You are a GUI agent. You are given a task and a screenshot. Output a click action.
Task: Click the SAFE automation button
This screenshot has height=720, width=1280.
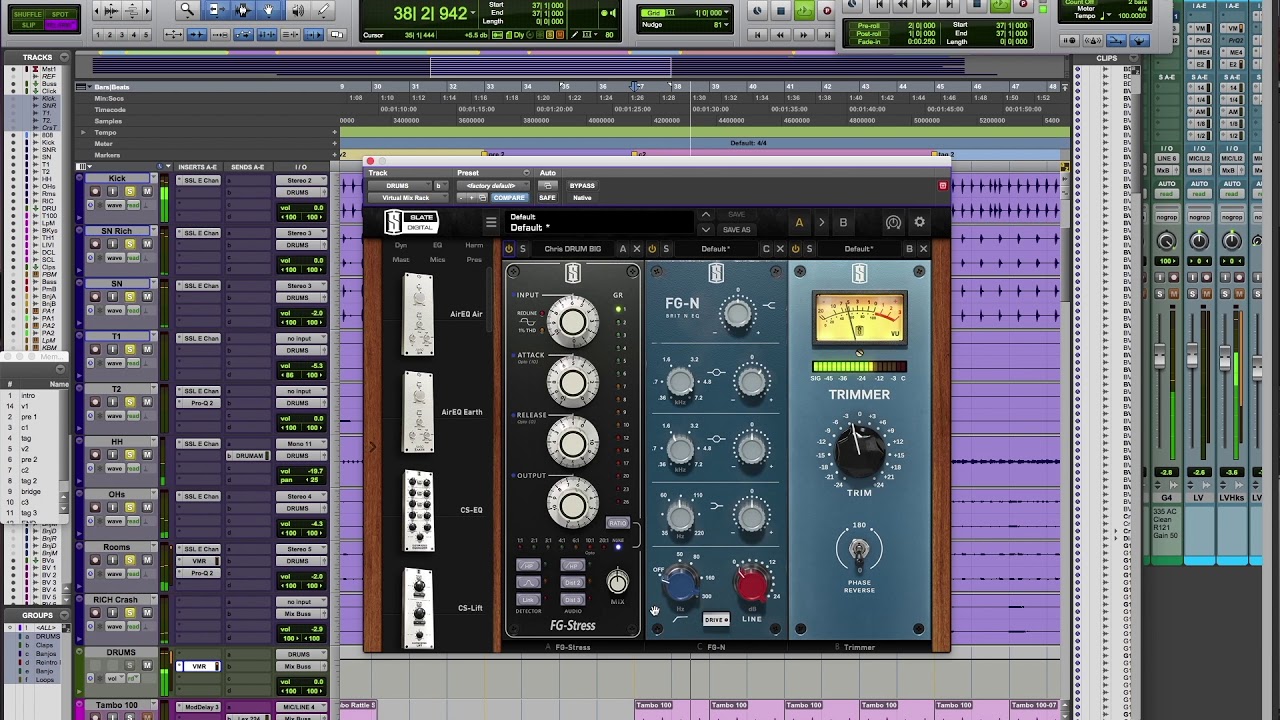point(547,198)
